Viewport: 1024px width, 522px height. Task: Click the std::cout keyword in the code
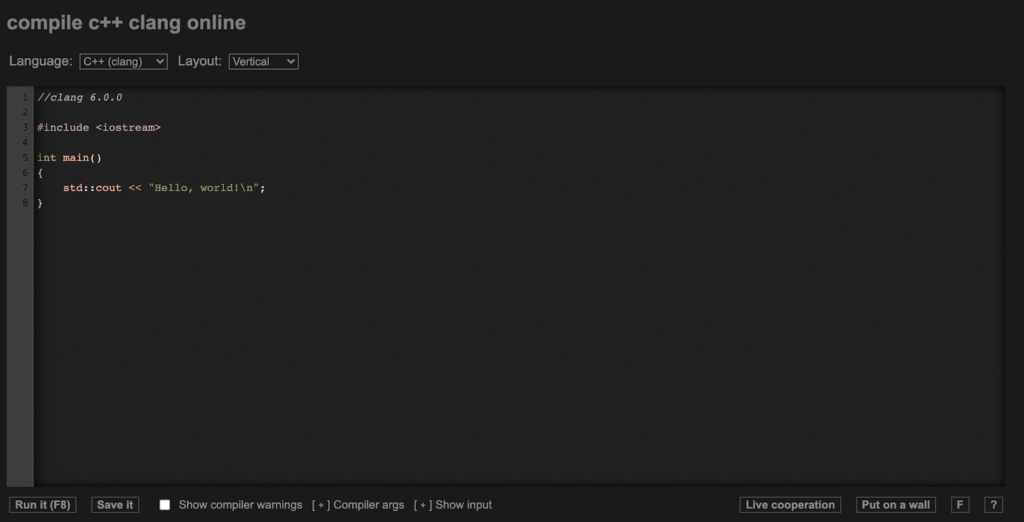coord(92,188)
